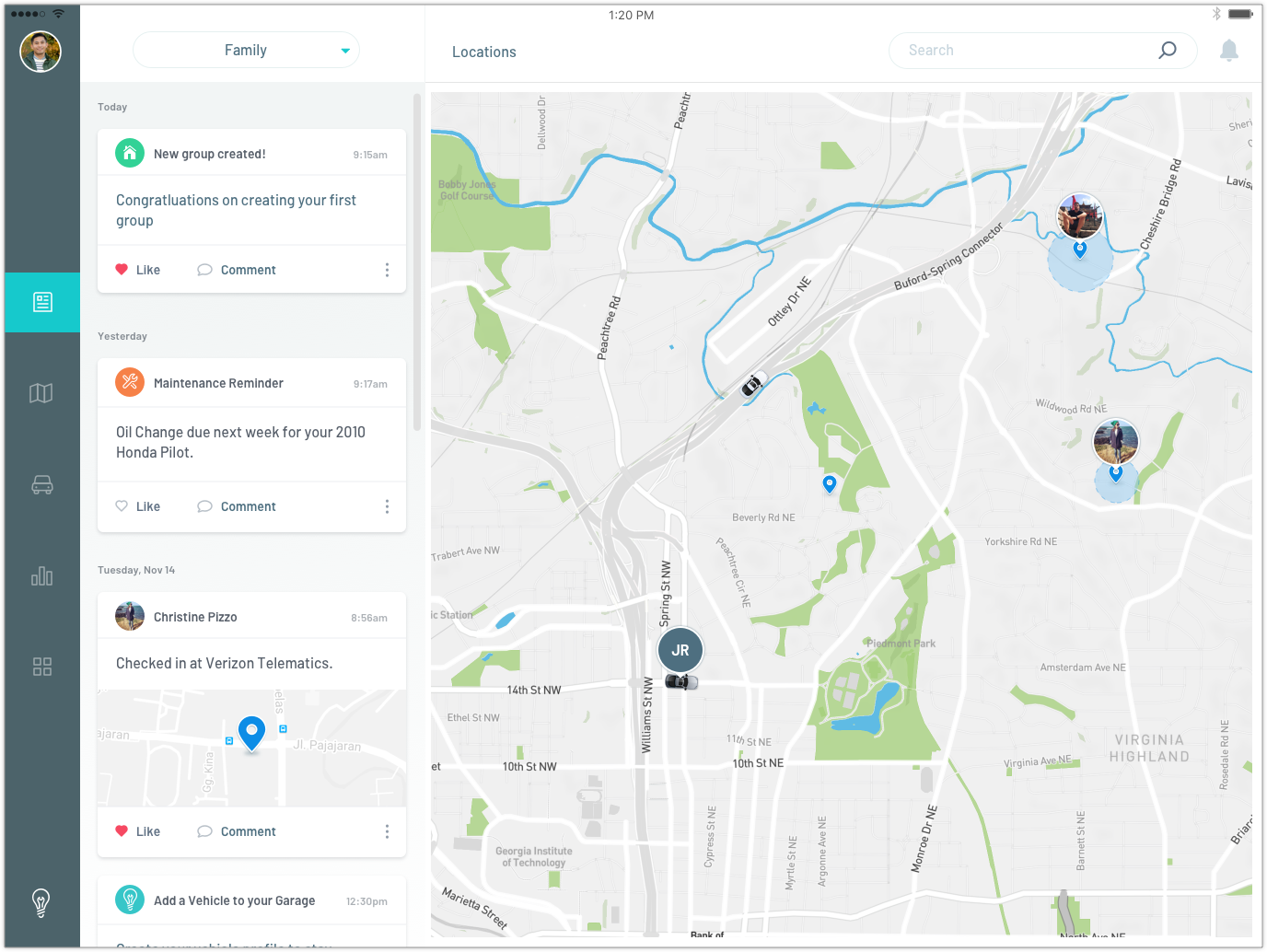The width and height of the screenshot is (1267, 952).
Task: Click the 'Christine Pizzo' name
Action: point(195,617)
